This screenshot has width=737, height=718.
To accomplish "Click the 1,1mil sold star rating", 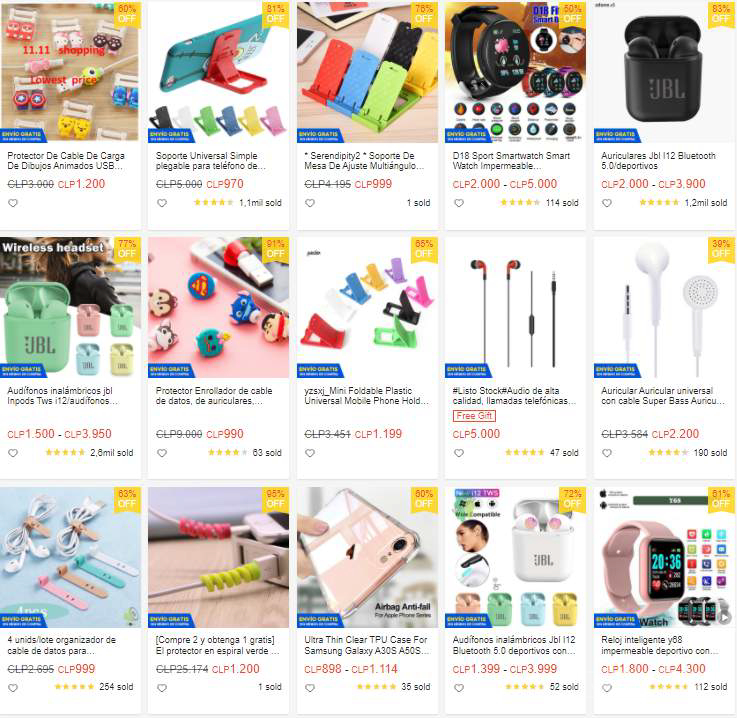I will [x=213, y=203].
